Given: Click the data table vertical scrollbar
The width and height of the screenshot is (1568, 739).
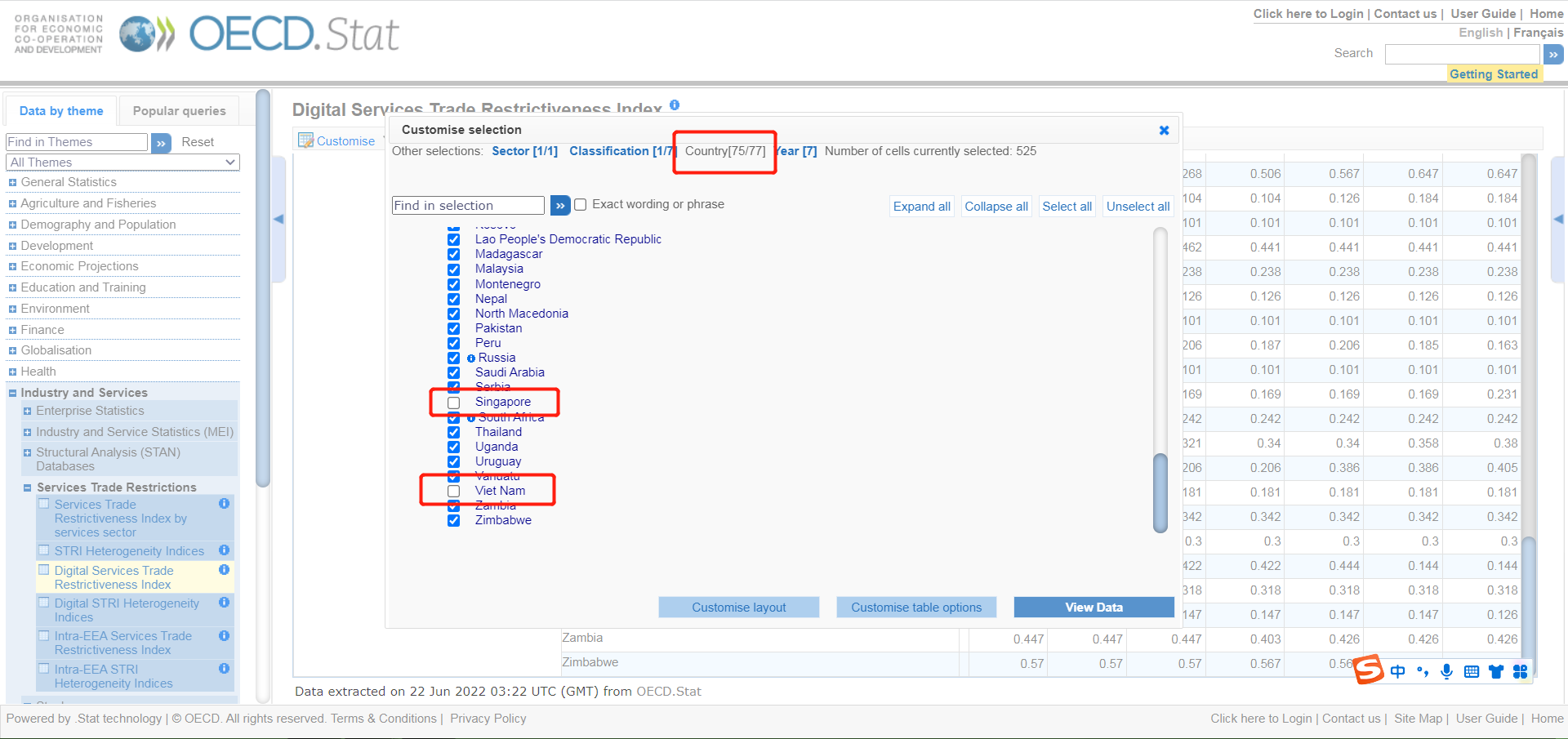Looking at the screenshot, I should [1529, 605].
